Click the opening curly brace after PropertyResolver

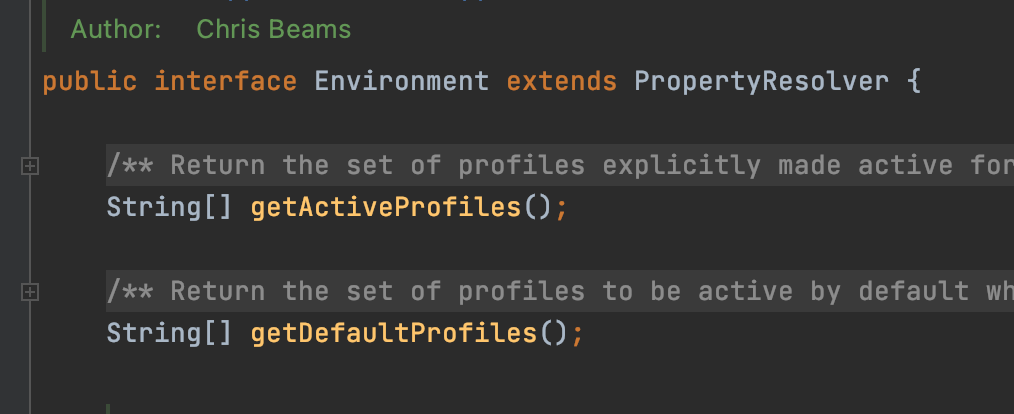913,82
